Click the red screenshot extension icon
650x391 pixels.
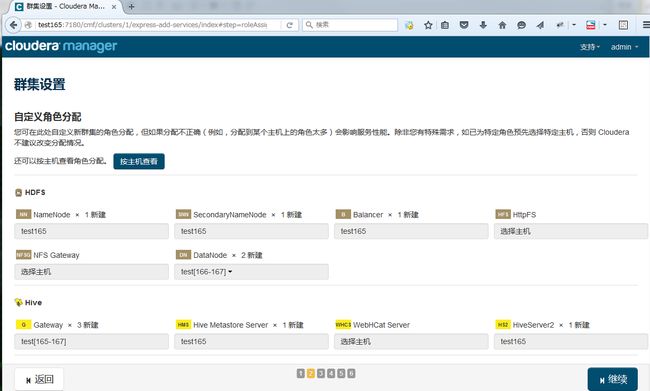pyautogui.click(x=591, y=25)
